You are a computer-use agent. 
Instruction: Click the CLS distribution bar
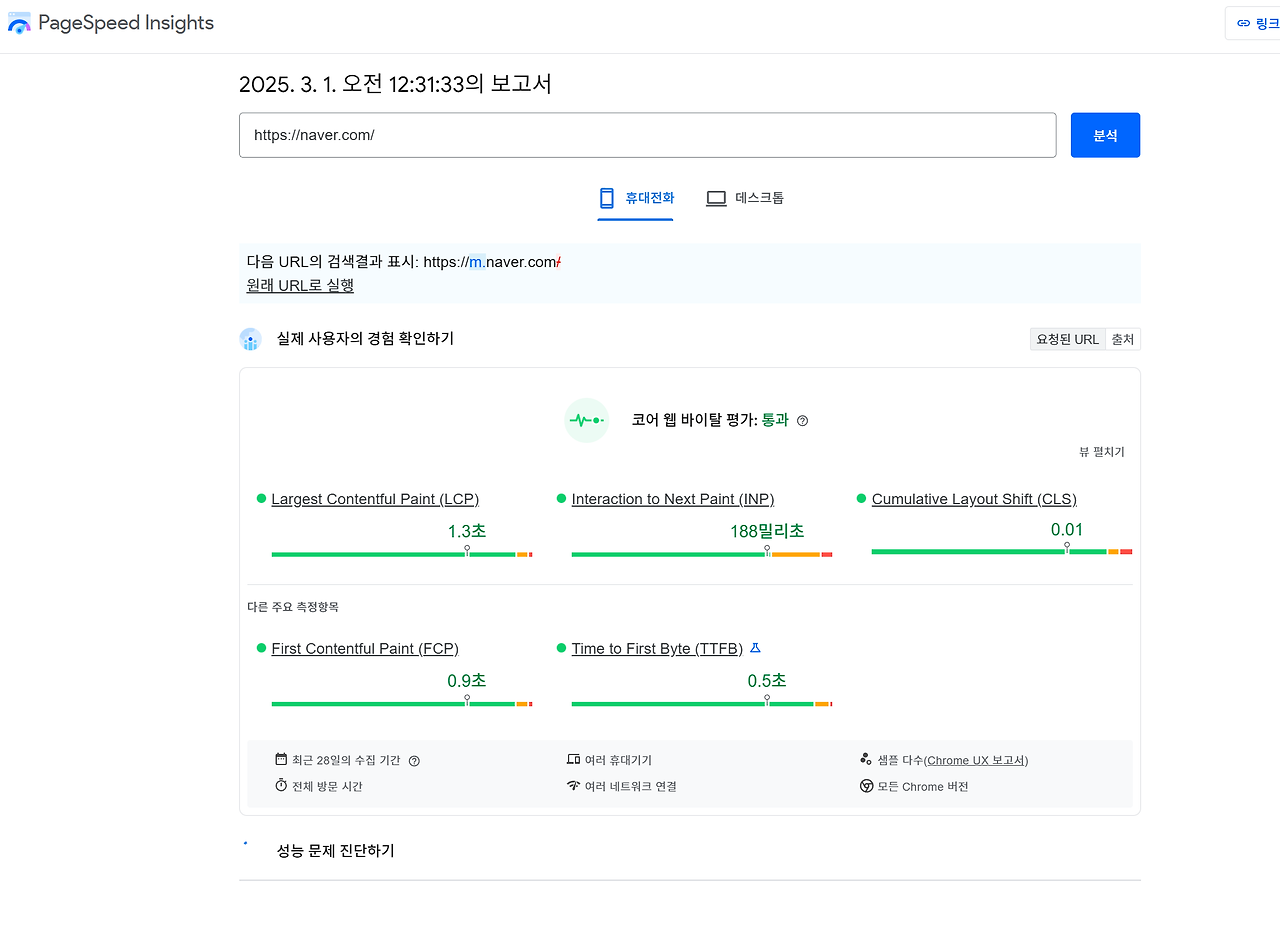(1002, 551)
